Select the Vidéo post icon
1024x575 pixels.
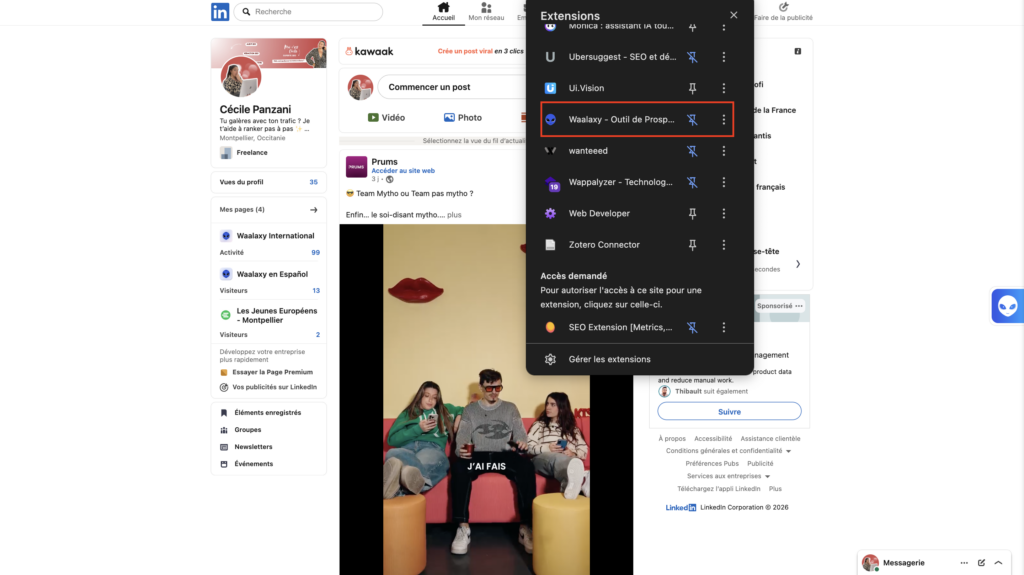(373, 118)
